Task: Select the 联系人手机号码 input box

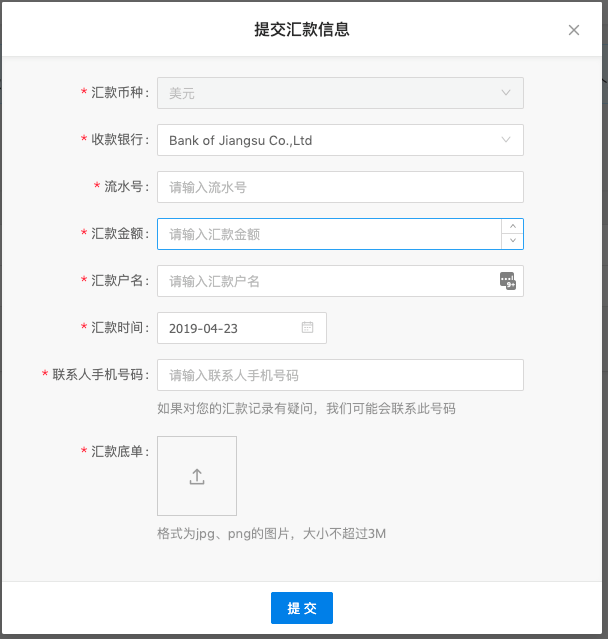Action: (x=340, y=375)
